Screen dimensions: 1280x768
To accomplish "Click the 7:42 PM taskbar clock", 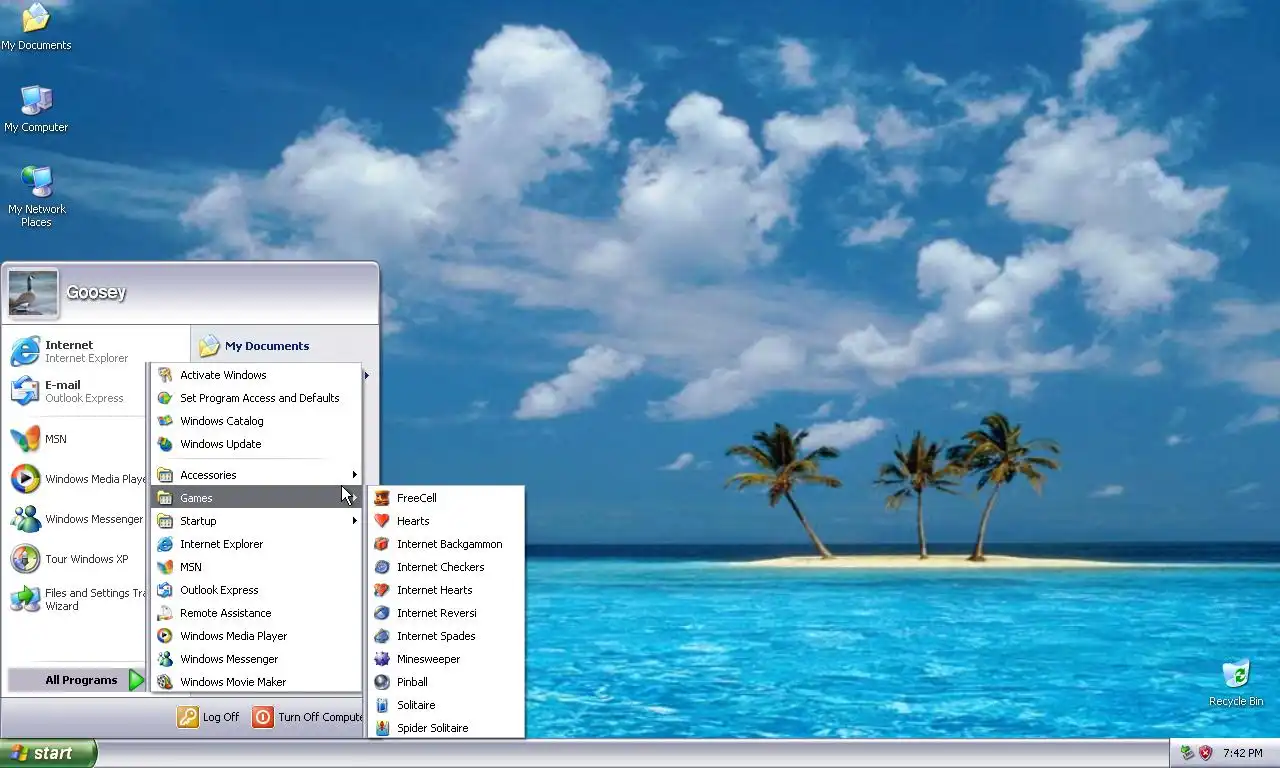I will [x=1242, y=753].
